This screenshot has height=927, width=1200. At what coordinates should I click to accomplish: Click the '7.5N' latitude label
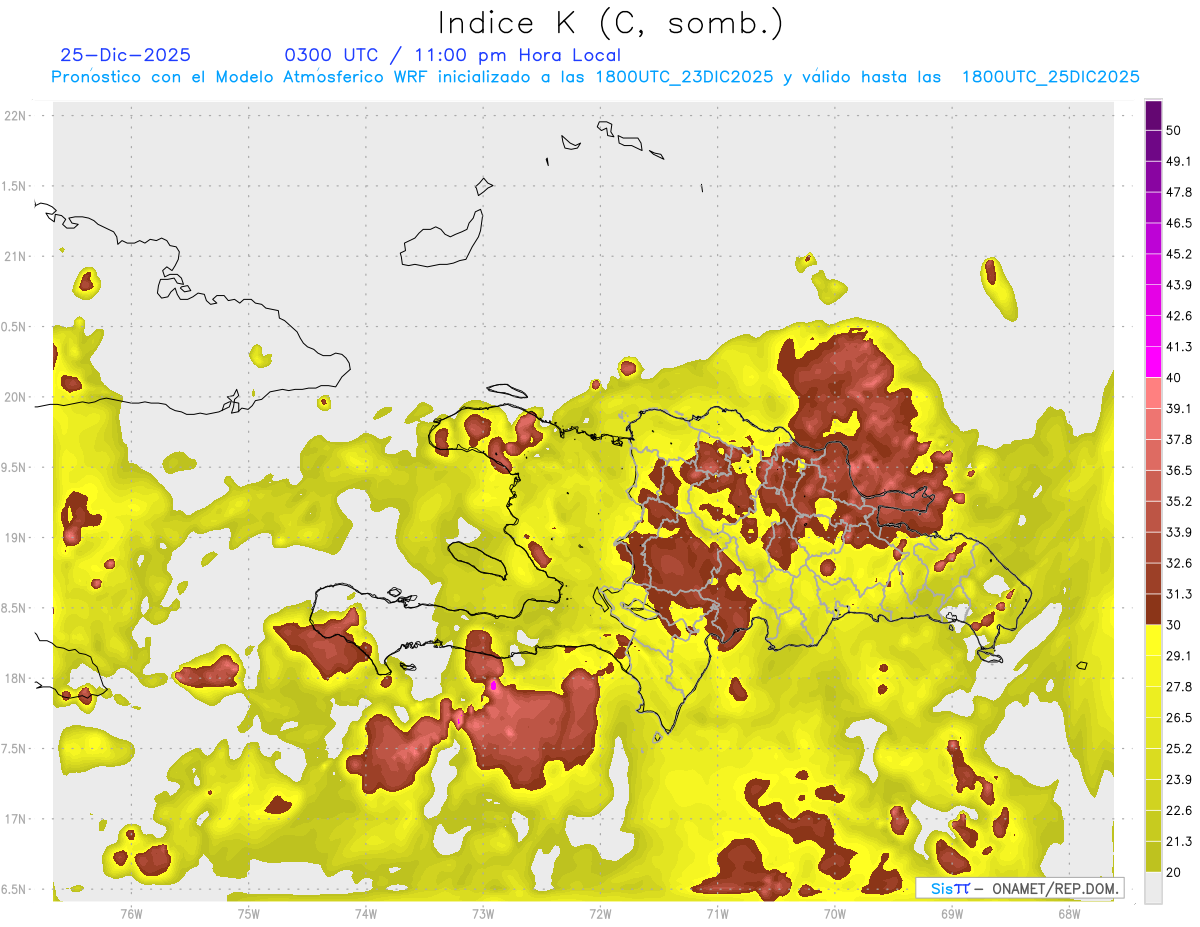(x=15, y=749)
